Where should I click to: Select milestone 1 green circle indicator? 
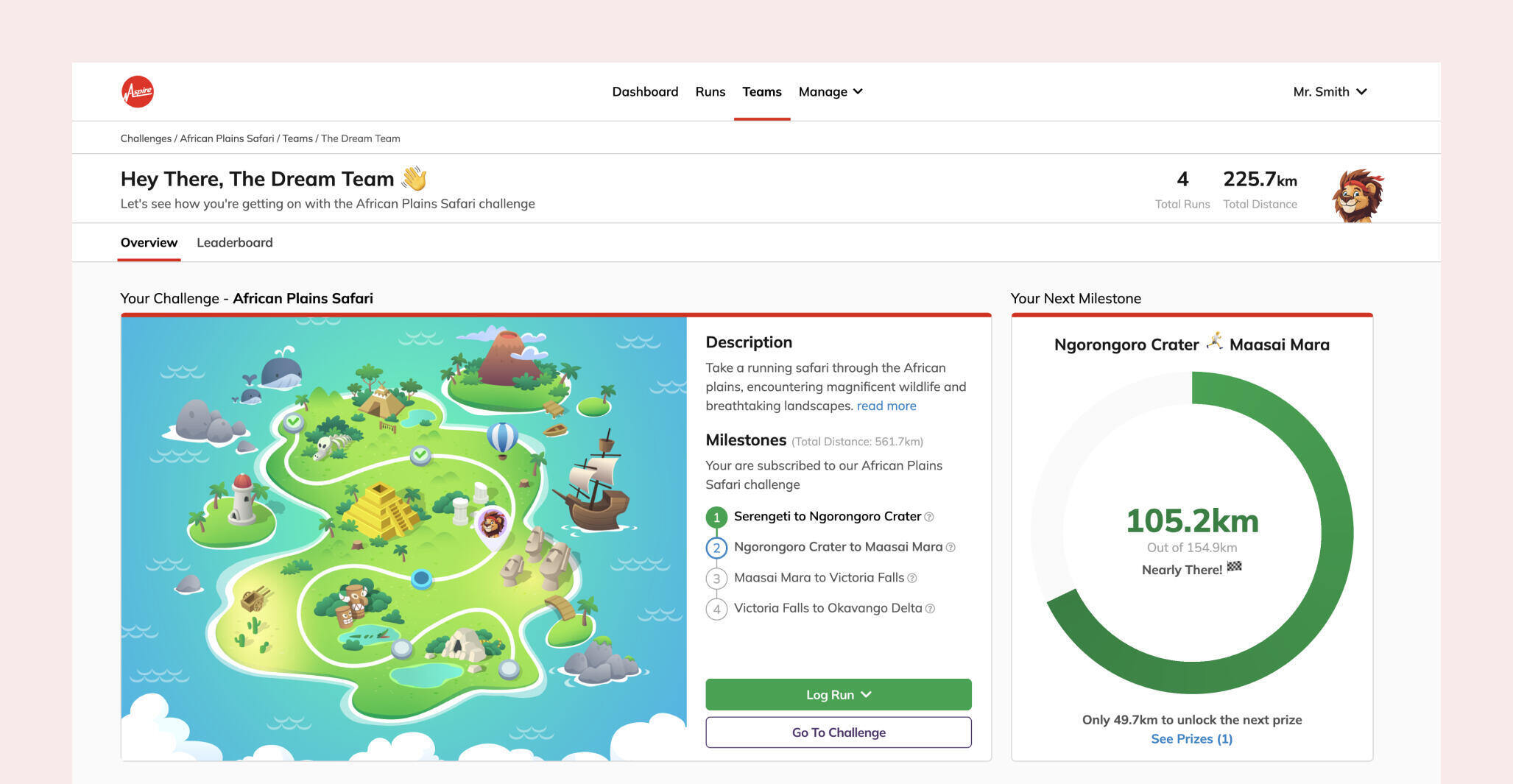pos(716,518)
